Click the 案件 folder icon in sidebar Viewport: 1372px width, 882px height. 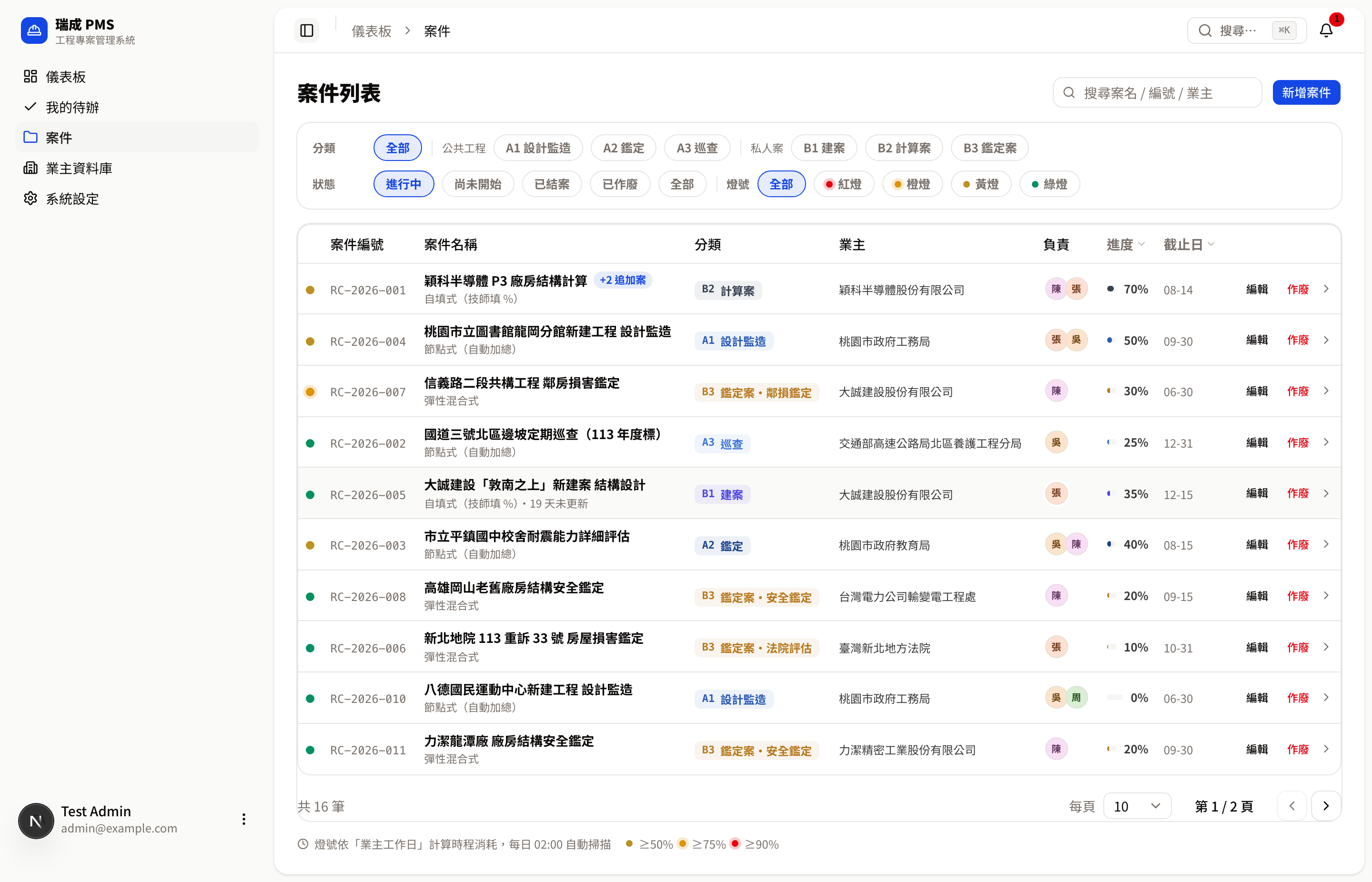[30, 137]
